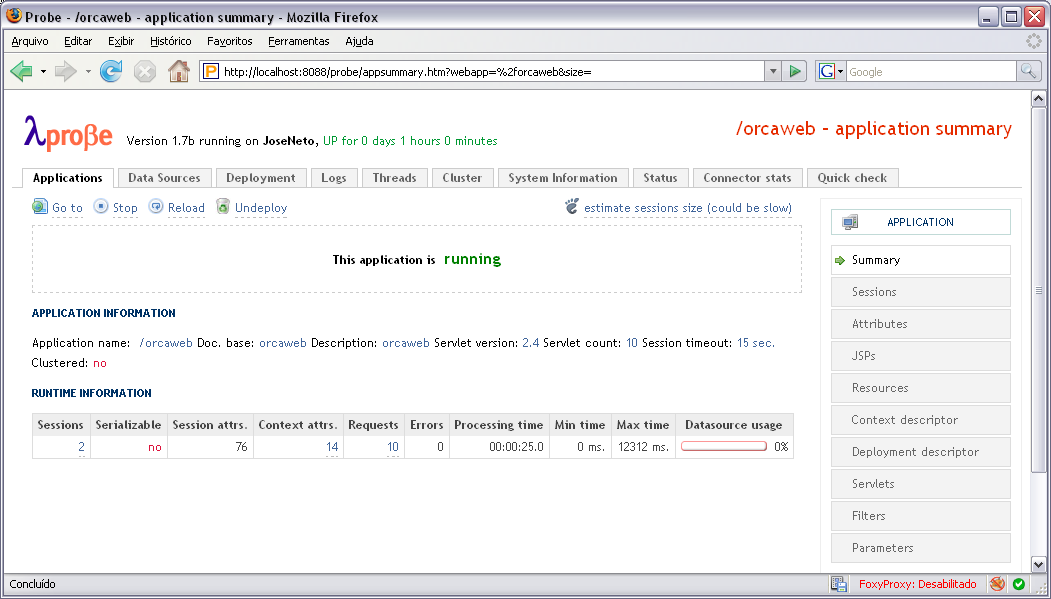Open Deployment descriptor in sidebar
The height and width of the screenshot is (599, 1051).
[x=915, y=452]
